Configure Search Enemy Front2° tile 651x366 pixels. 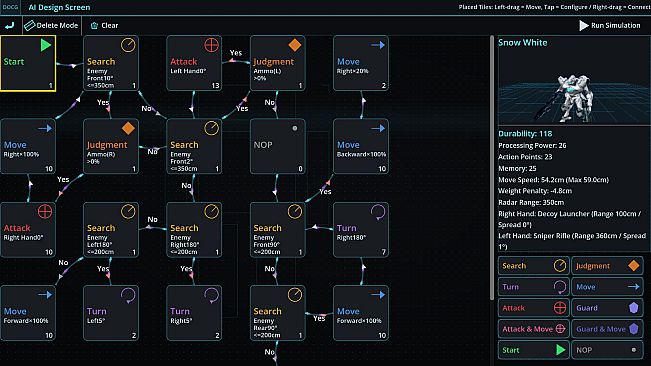(x=194, y=146)
